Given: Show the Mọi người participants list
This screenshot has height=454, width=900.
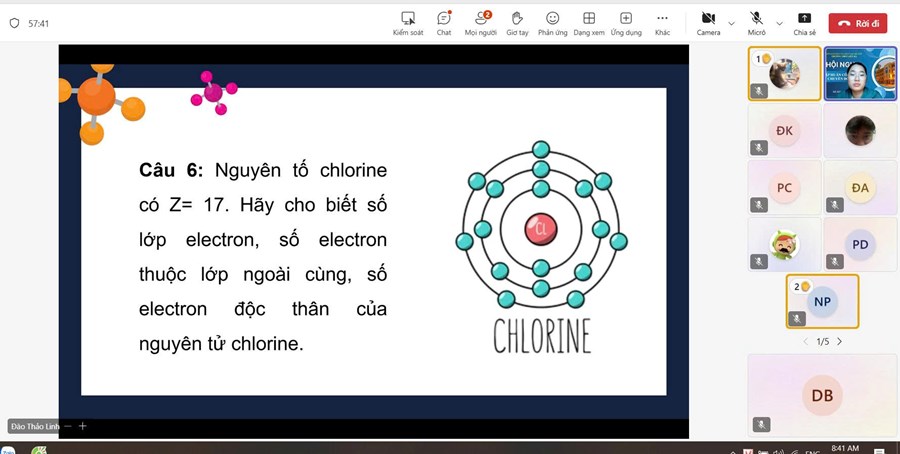Looking at the screenshot, I should point(481,23).
